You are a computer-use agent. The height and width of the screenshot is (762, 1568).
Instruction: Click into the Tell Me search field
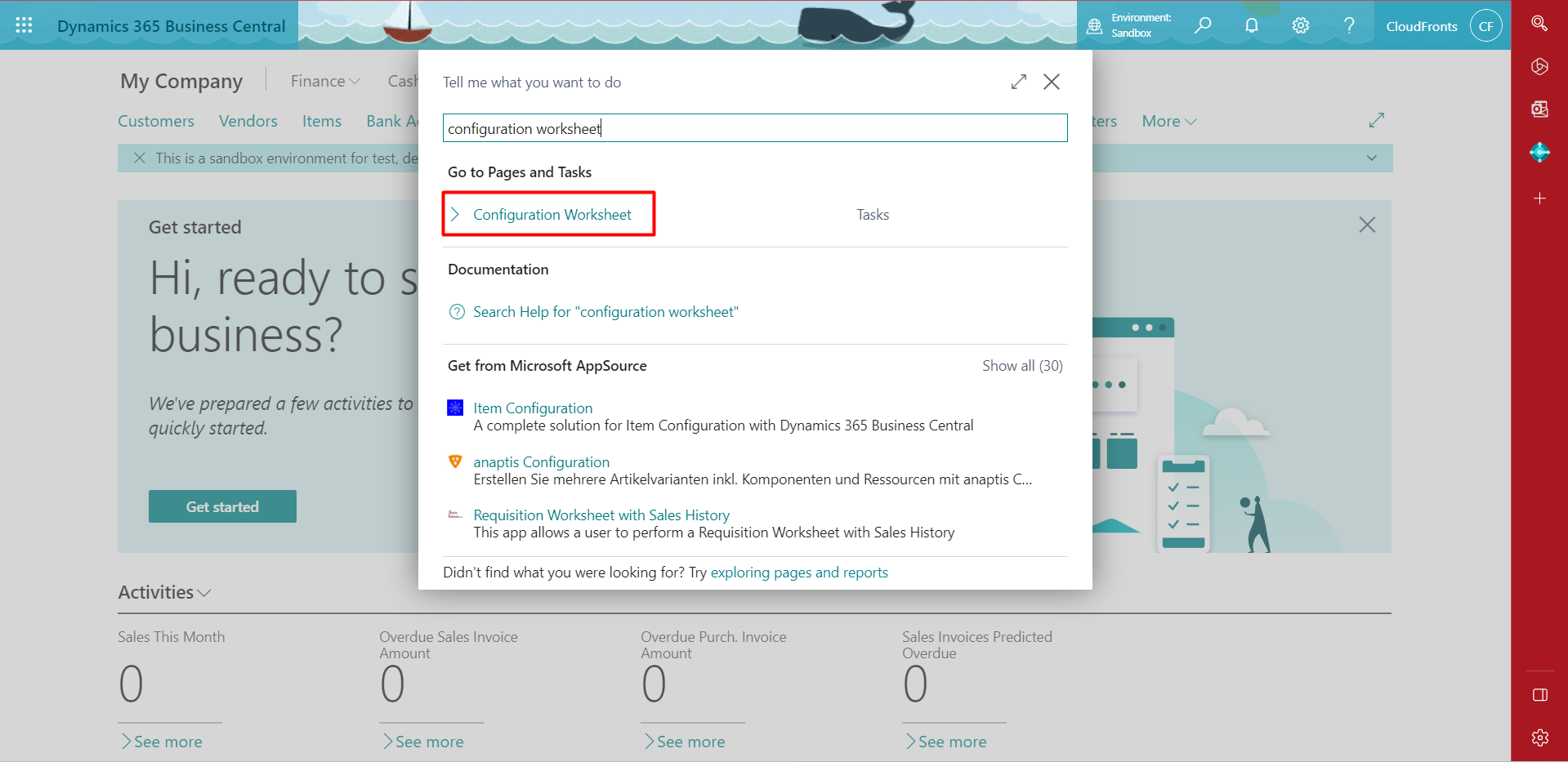click(x=754, y=128)
